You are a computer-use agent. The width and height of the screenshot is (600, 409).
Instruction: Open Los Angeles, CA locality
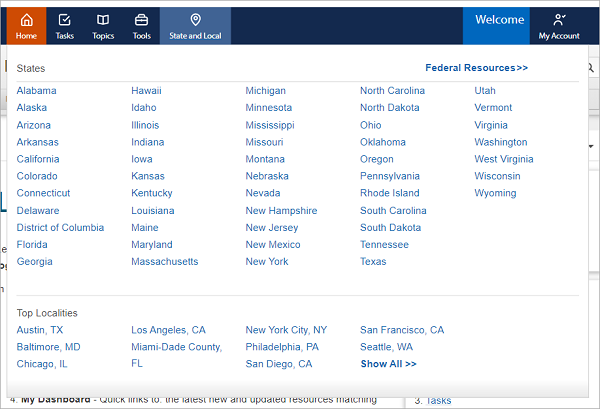pos(168,330)
